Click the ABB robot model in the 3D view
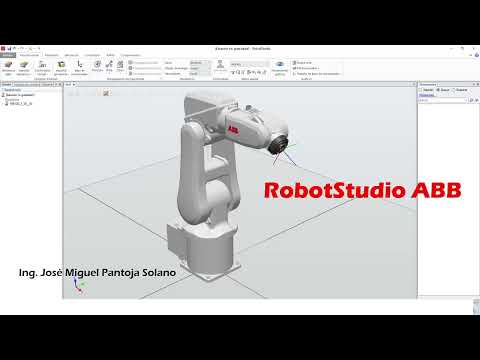Viewport: 480px width, 360px height. pyautogui.click(x=213, y=187)
